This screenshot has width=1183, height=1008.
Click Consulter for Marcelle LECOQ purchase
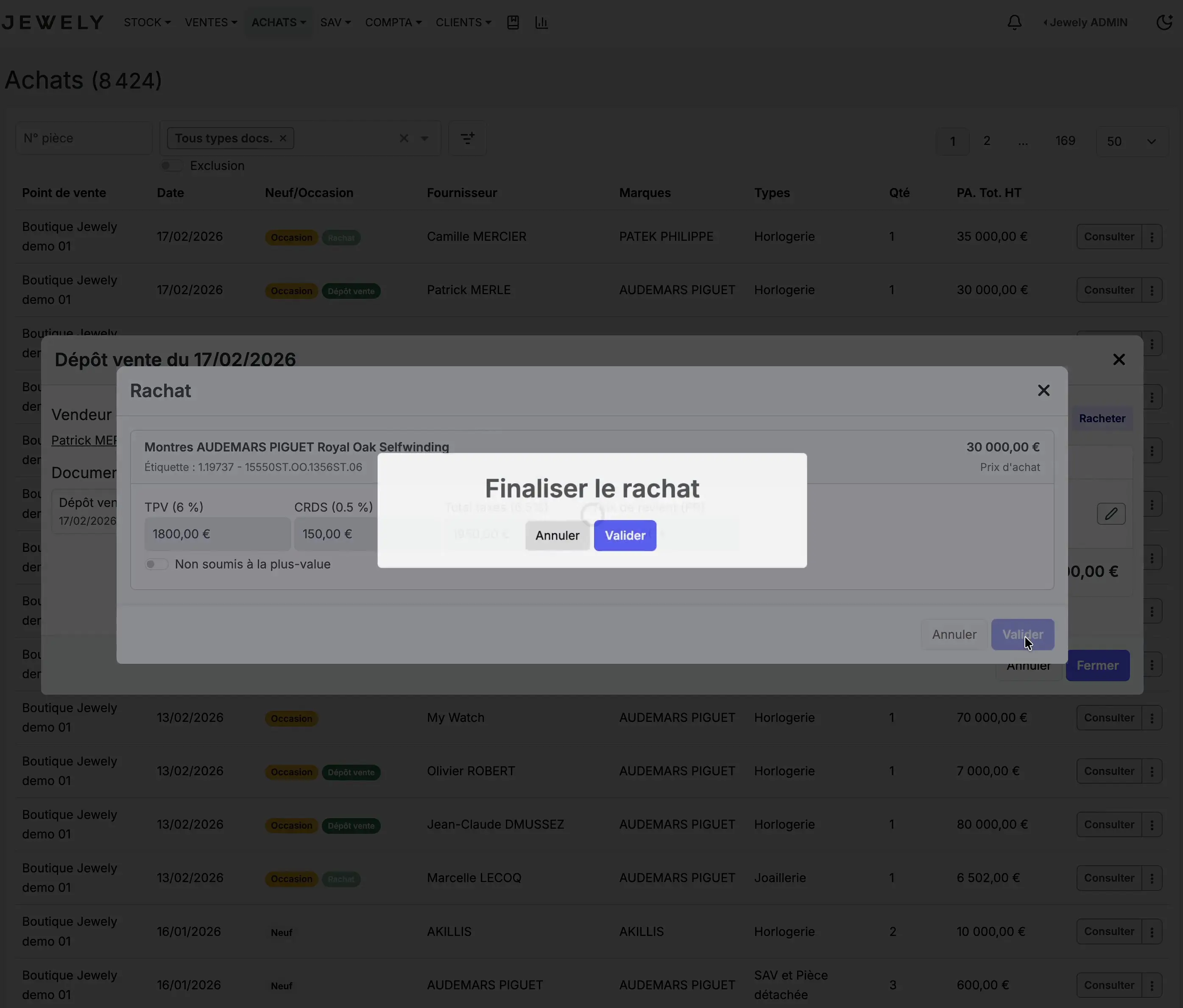(1109, 878)
